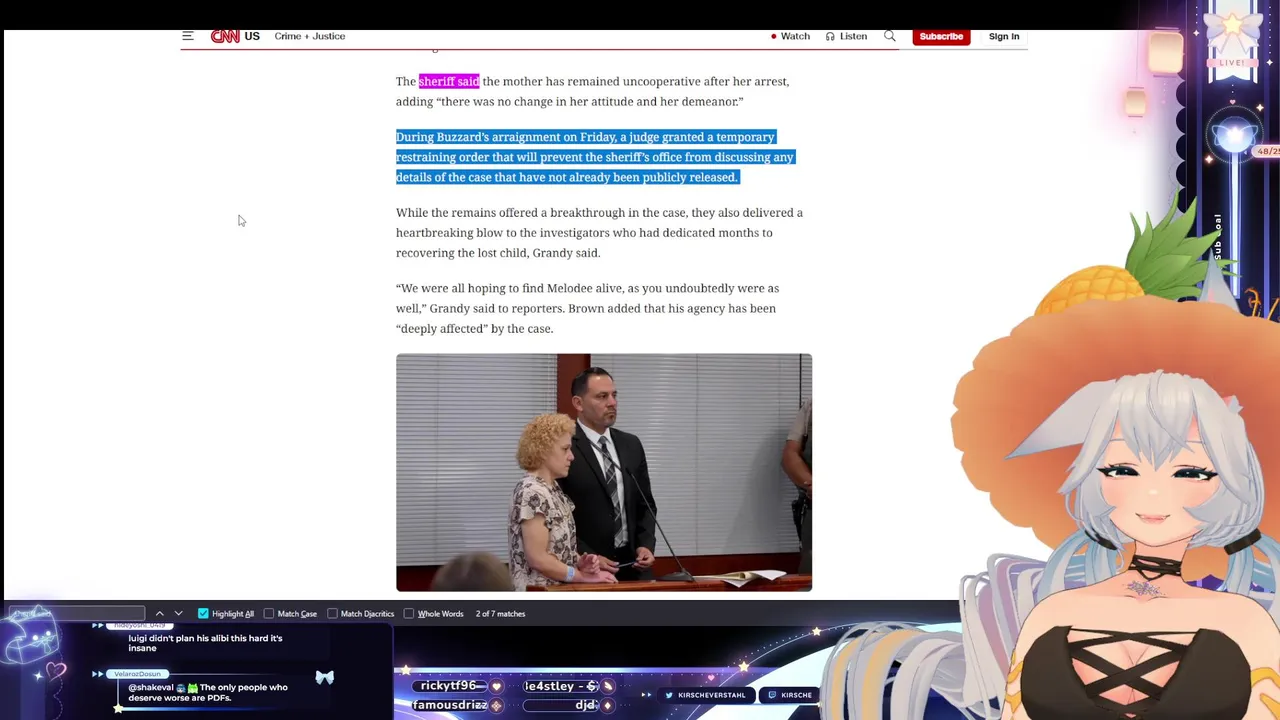Click the CNN logo
This screenshot has height=720, width=1280.
pyautogui.click(x=225, y=36)
